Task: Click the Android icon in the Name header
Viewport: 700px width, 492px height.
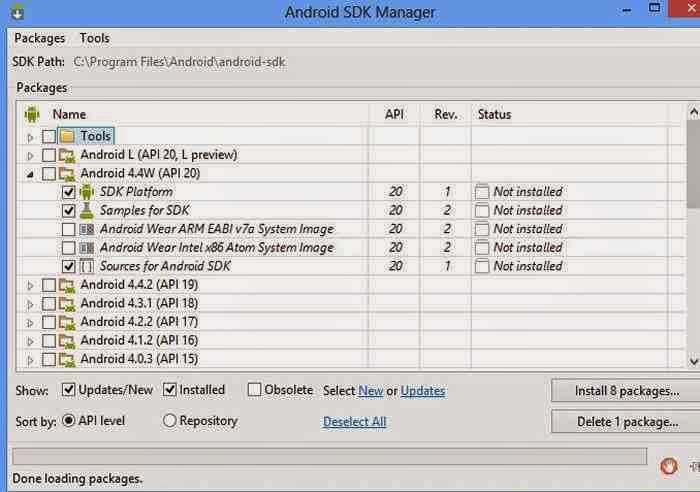Action: tap(32, 114)
